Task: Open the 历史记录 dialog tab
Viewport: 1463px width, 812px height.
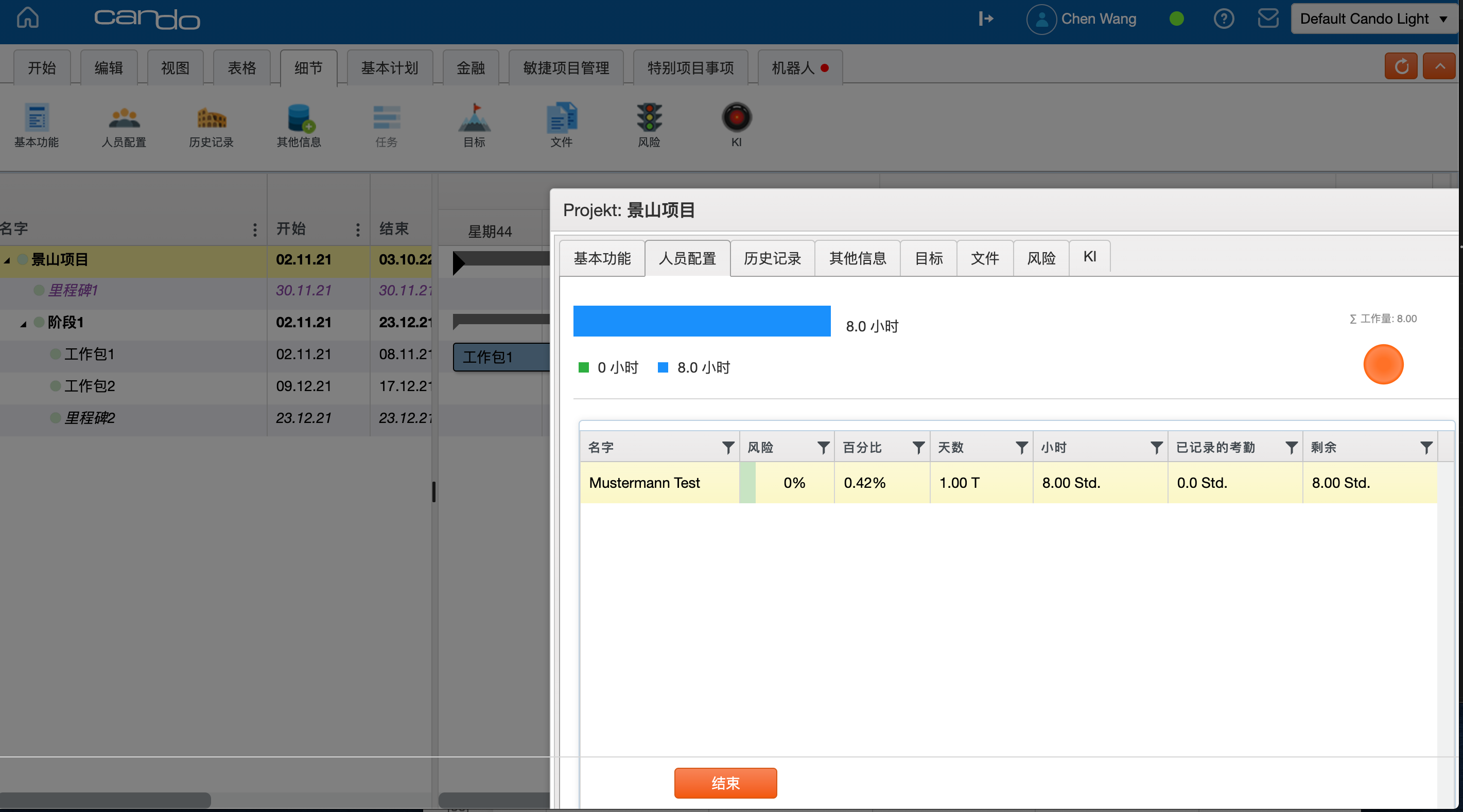Action: pyautogui.click(x=772, y=258)
